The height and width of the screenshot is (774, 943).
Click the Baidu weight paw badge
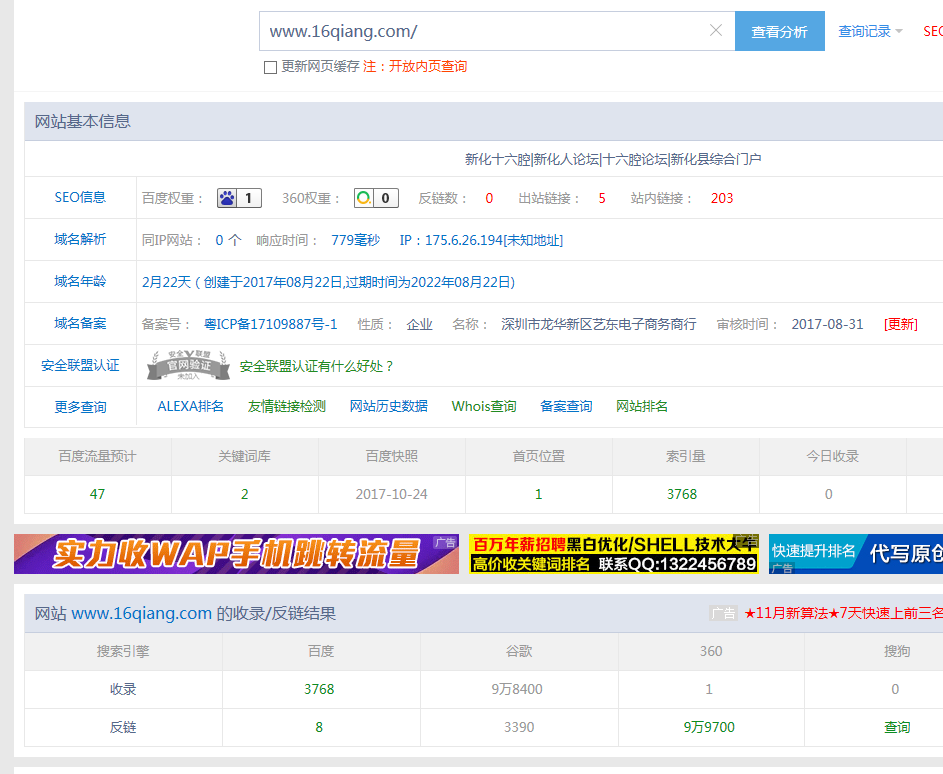239,198
